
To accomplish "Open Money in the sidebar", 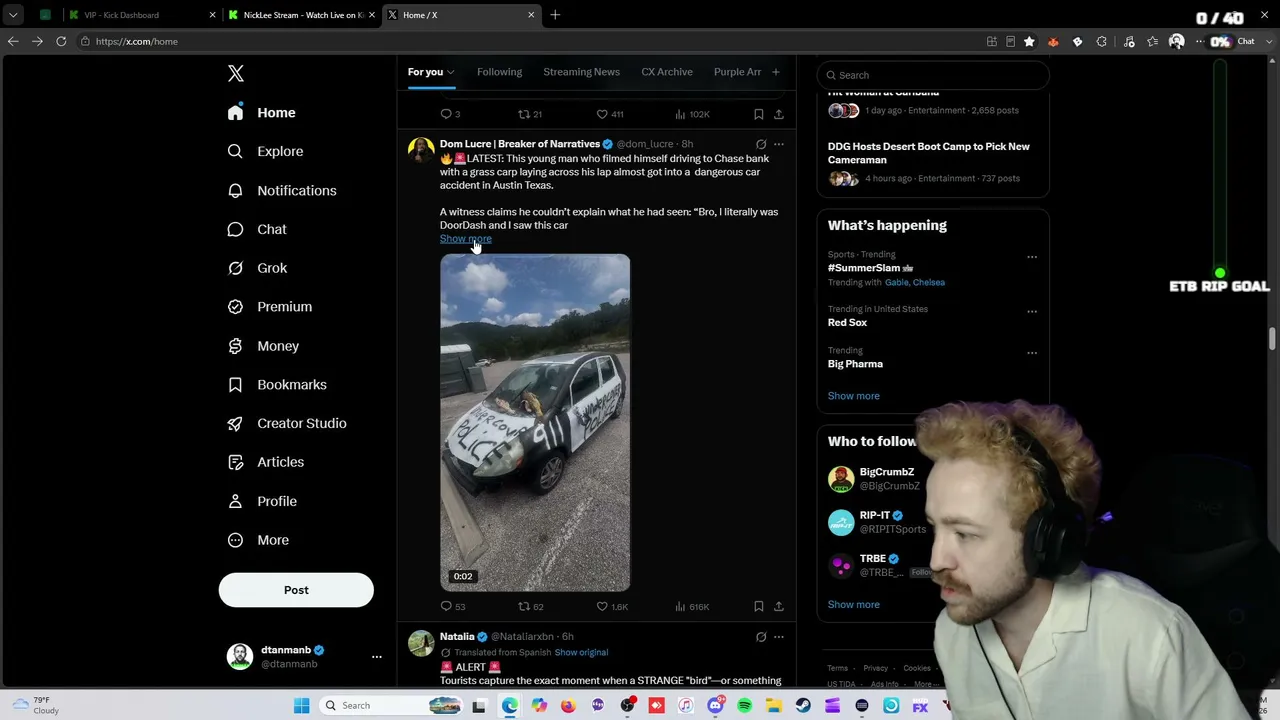I will [262, 346].
